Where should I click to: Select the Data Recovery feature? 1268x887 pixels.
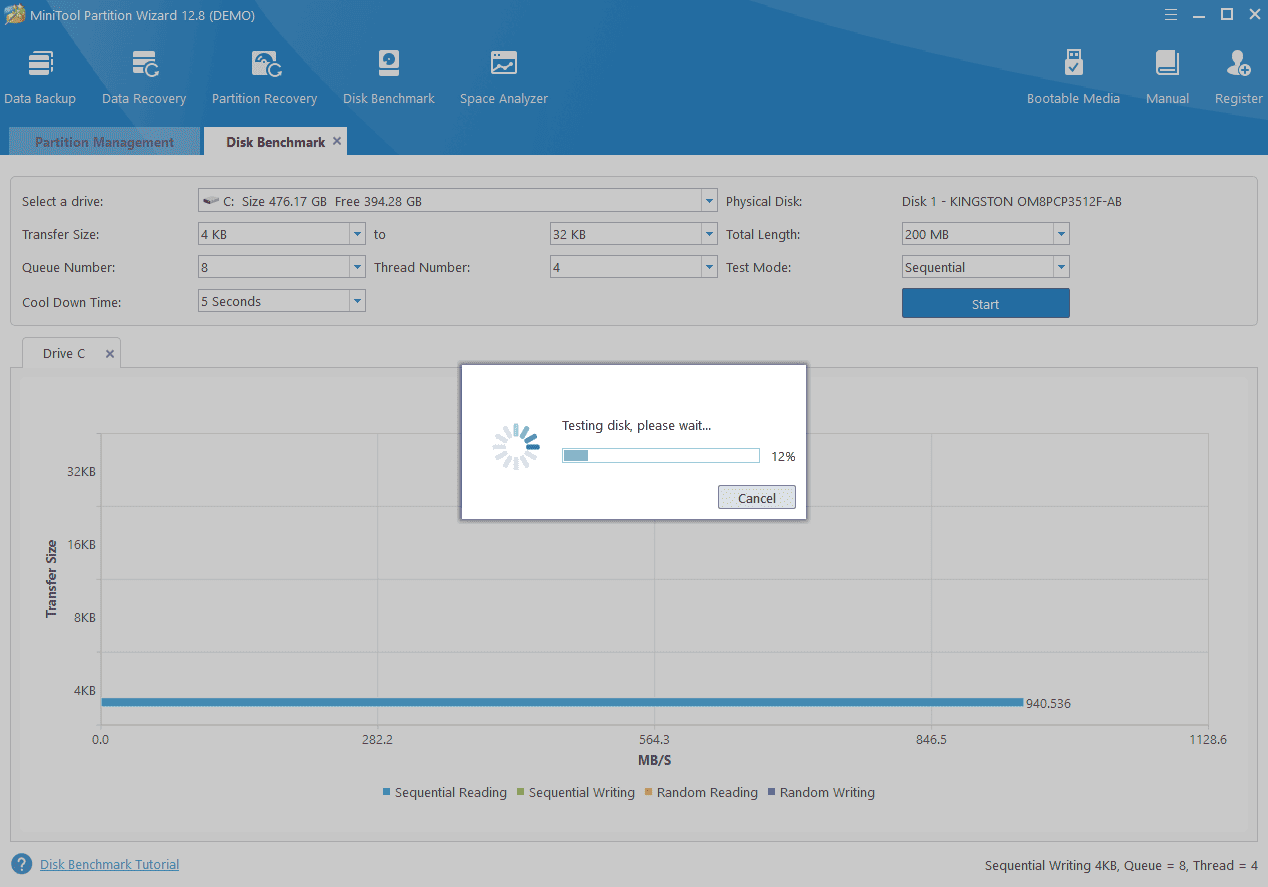click(x=143, y=75)
